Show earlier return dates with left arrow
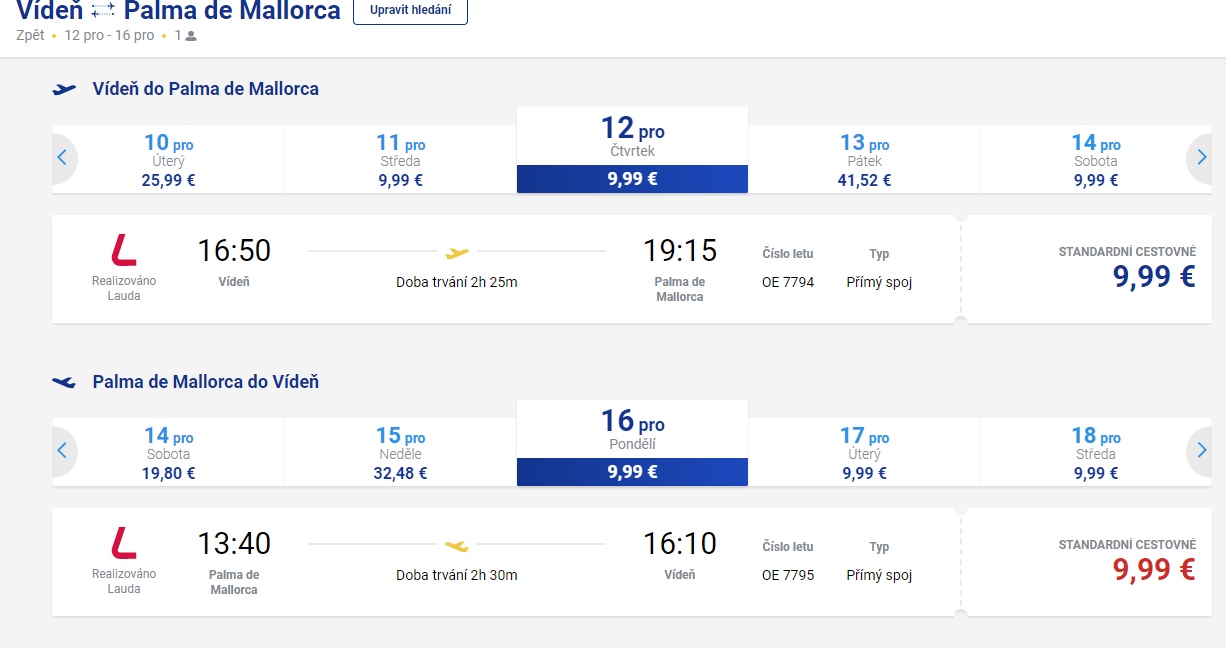 tap(62, 451)
